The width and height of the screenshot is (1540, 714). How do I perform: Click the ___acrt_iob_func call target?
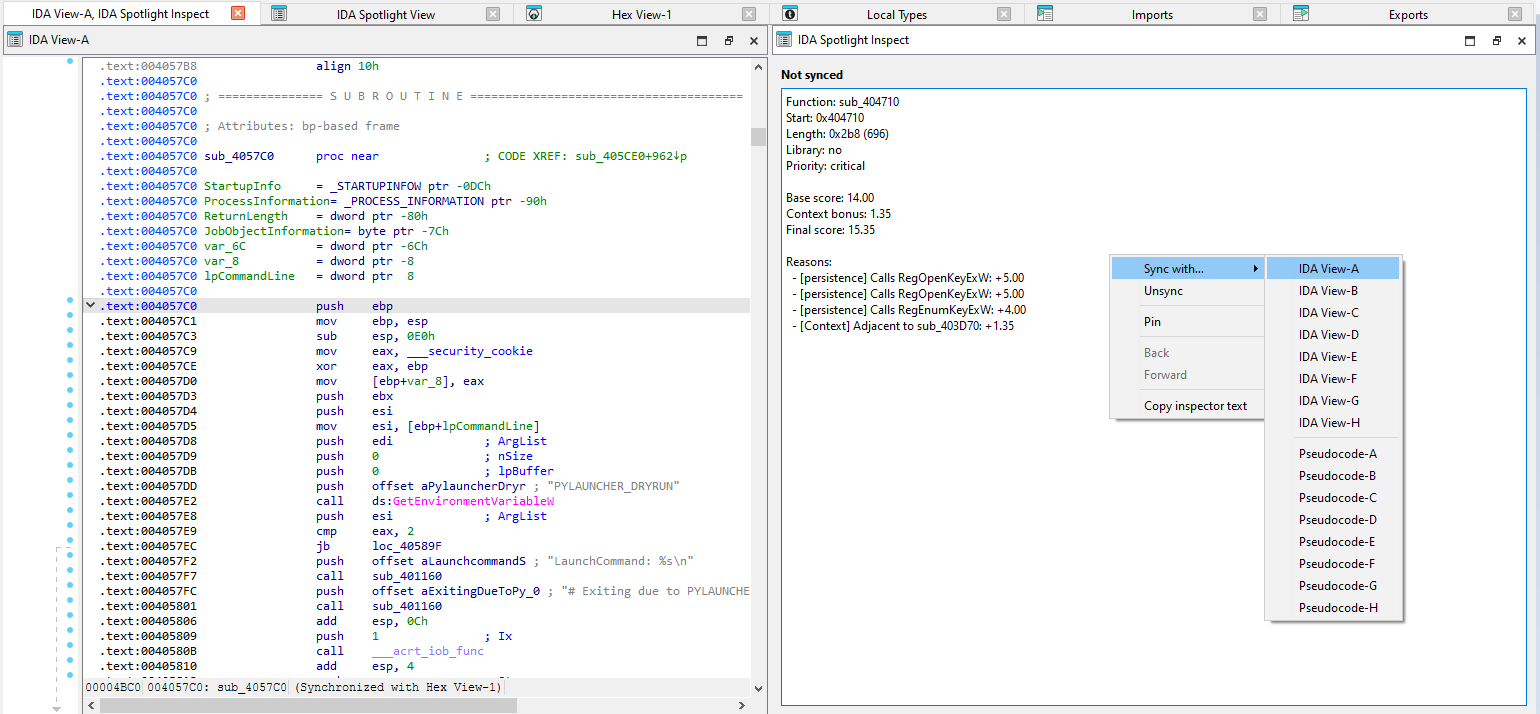[428, 651]
